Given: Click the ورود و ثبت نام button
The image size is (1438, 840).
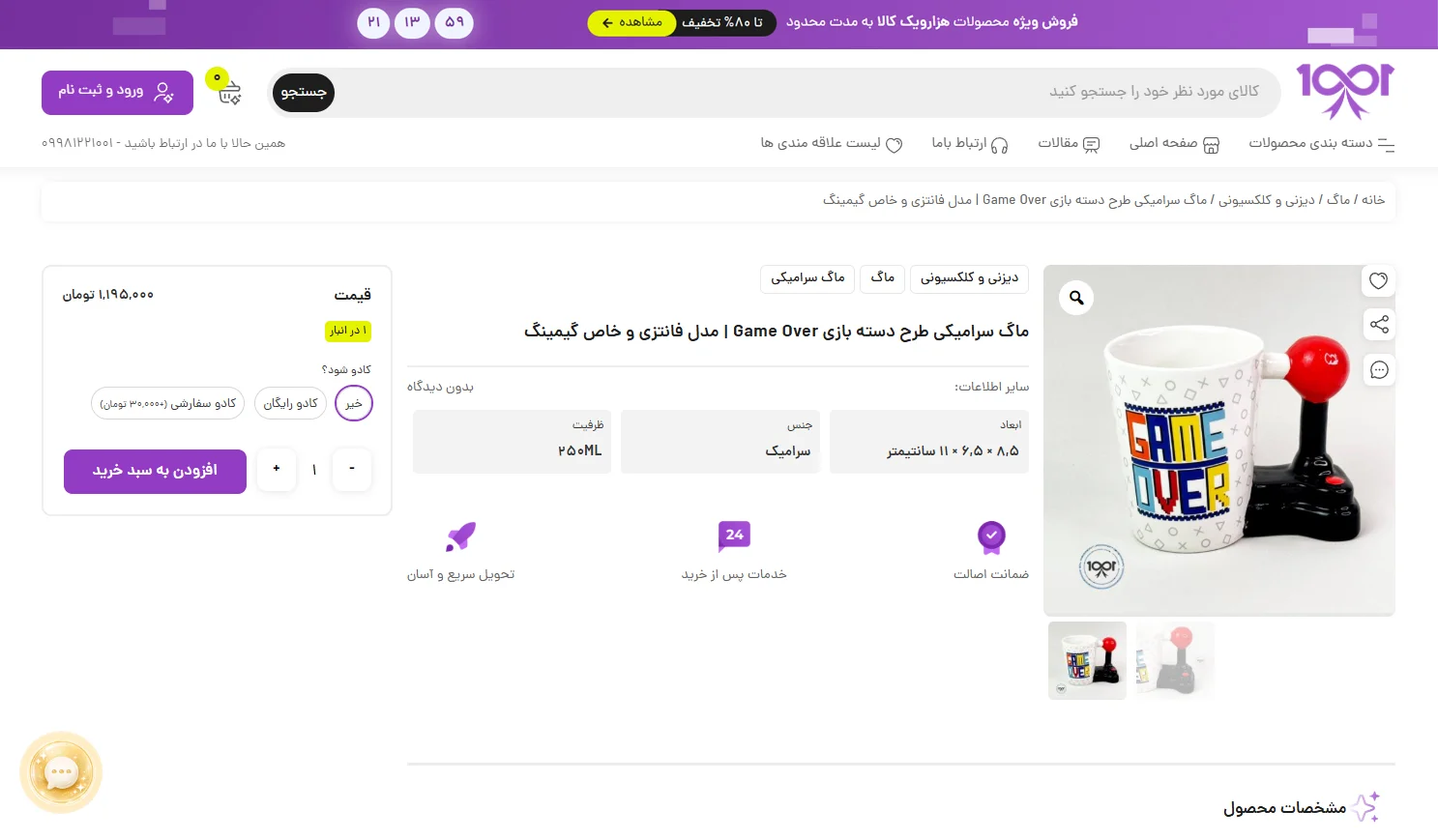Looking at the screenshot, I should coord(117,92).
